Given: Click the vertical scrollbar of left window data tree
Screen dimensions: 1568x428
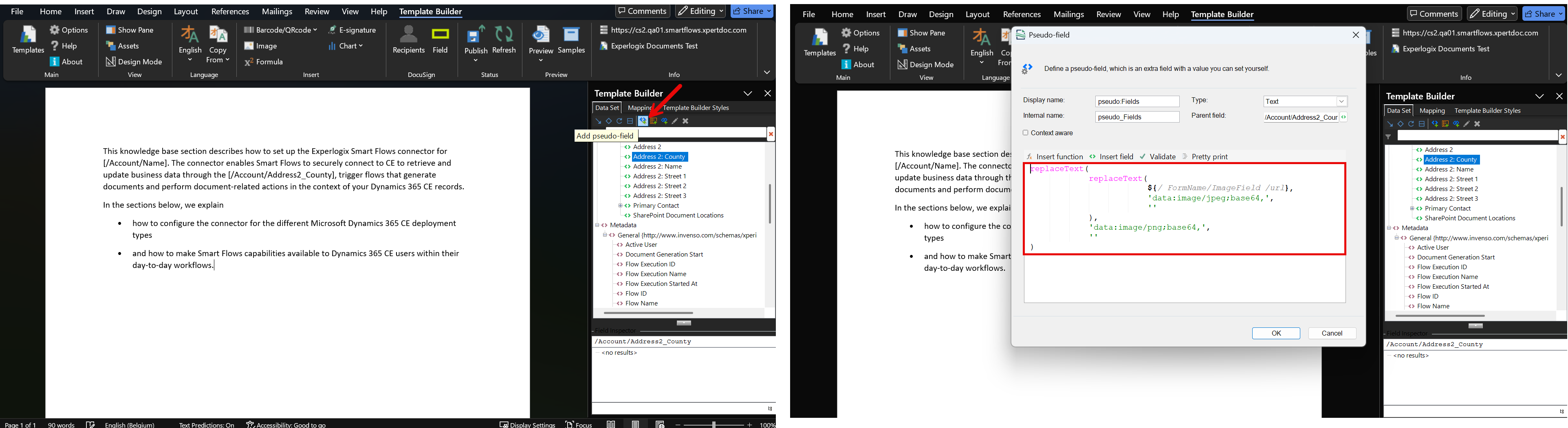Looking at the screenshot, I should coord(769,204).
